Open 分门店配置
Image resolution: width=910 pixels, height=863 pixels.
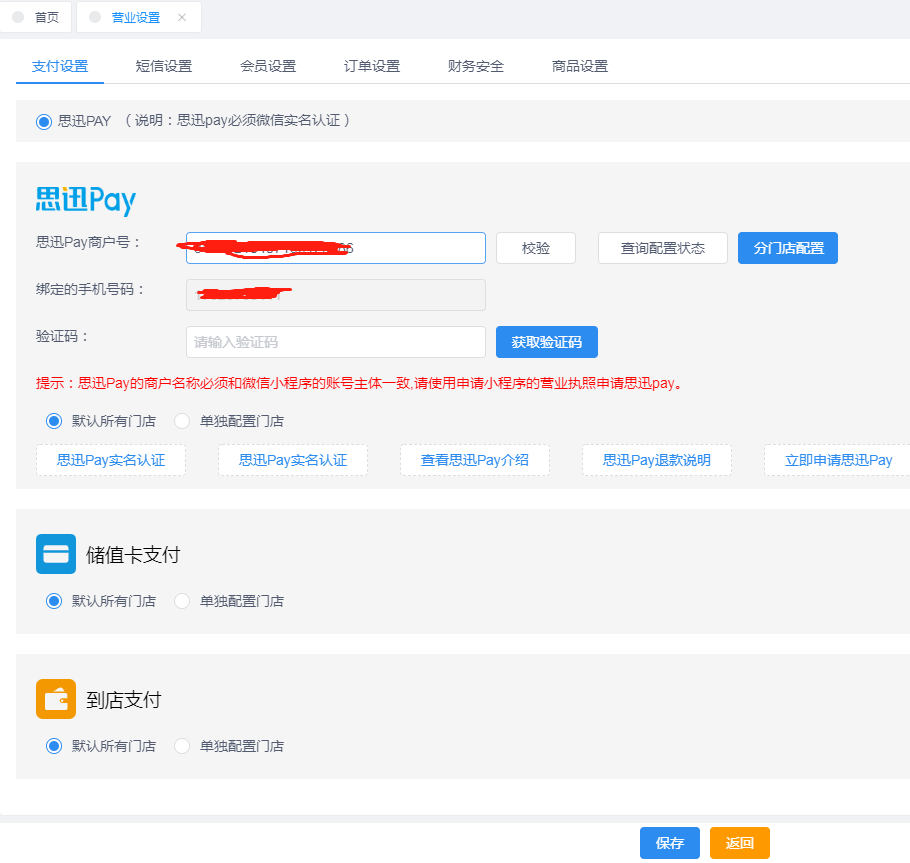click(x=788, y=248)
